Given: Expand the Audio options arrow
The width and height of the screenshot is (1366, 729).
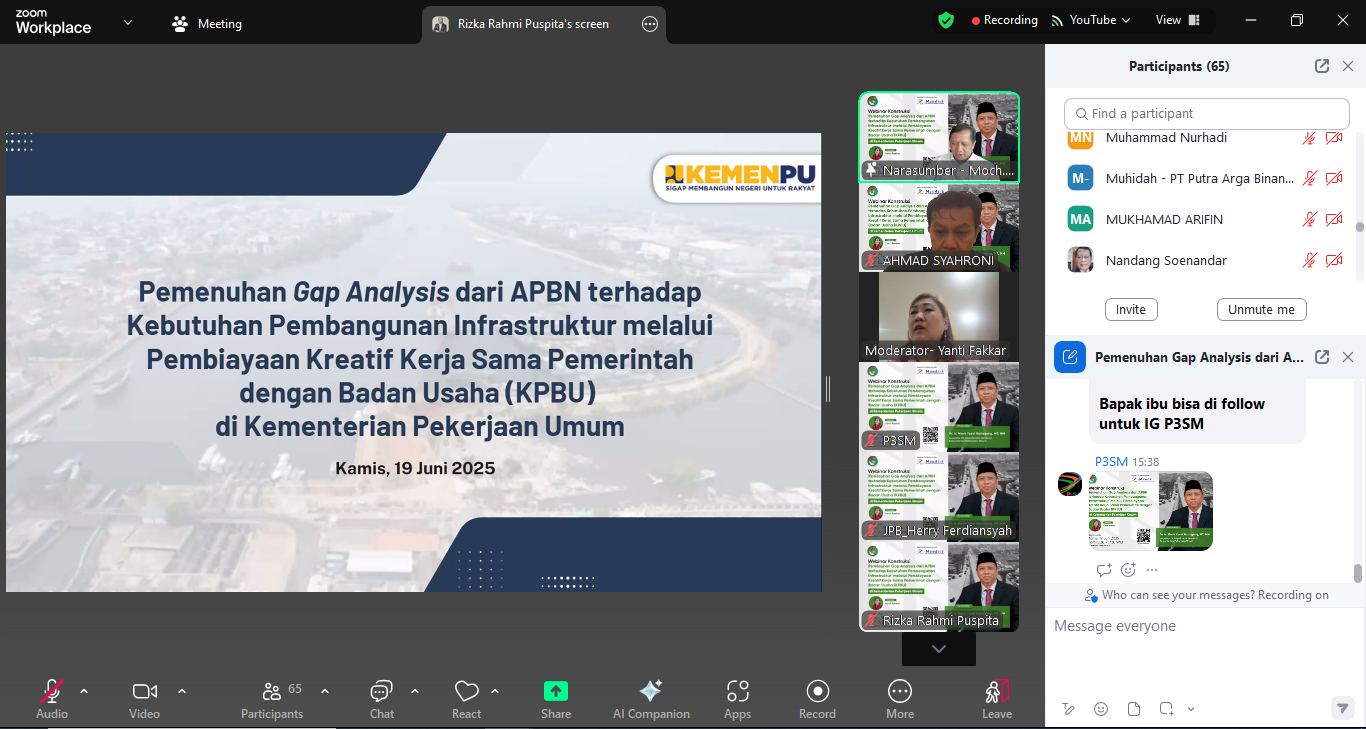Looking at the screenshot, I should coord(84,691).
